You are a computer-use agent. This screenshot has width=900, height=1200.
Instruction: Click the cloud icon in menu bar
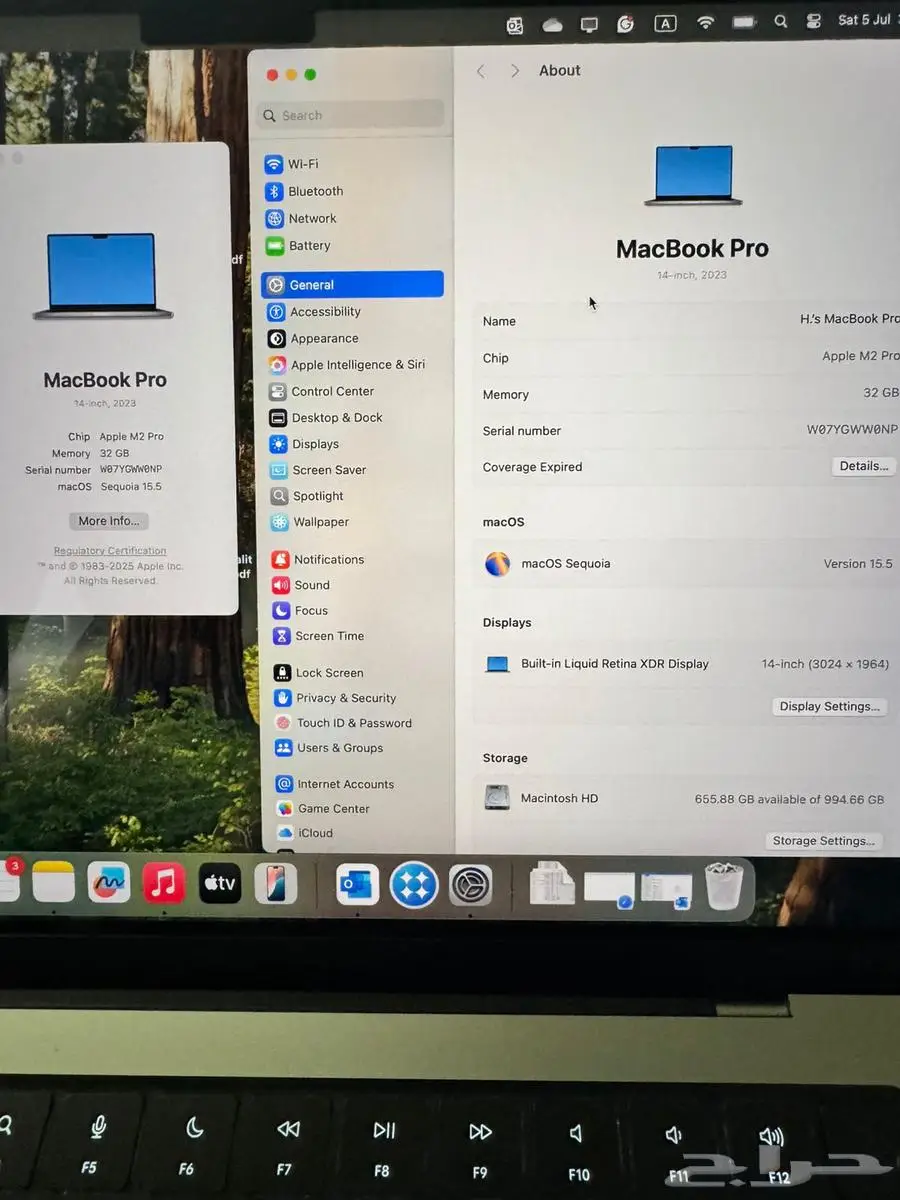pos(552,24)
